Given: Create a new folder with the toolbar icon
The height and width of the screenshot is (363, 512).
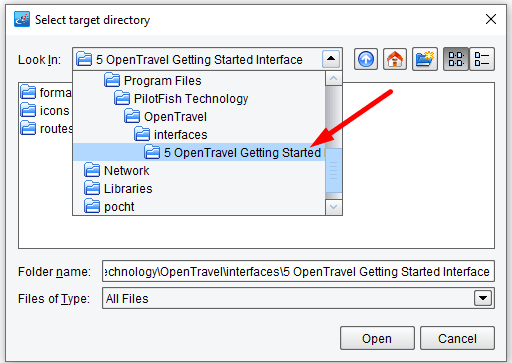Looking at the screenshot, I should pos(425,59).
